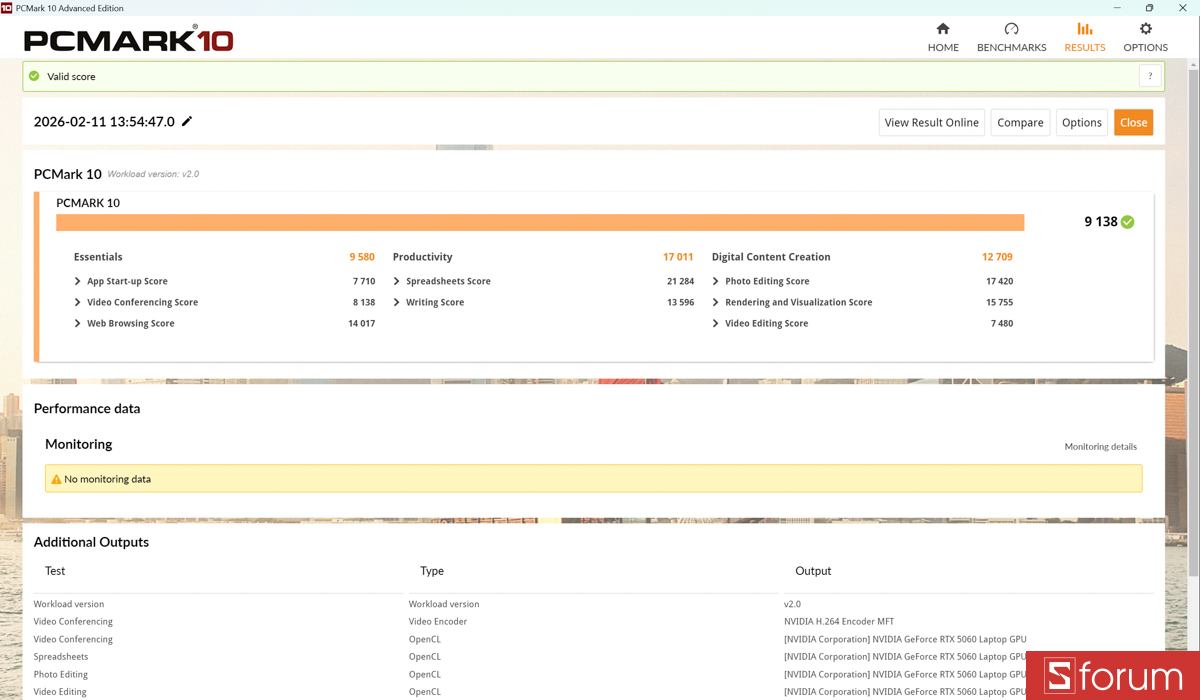Expand the Spreadsheets Score row
This screenshot has width=1200, height=700.
(397, 282)
